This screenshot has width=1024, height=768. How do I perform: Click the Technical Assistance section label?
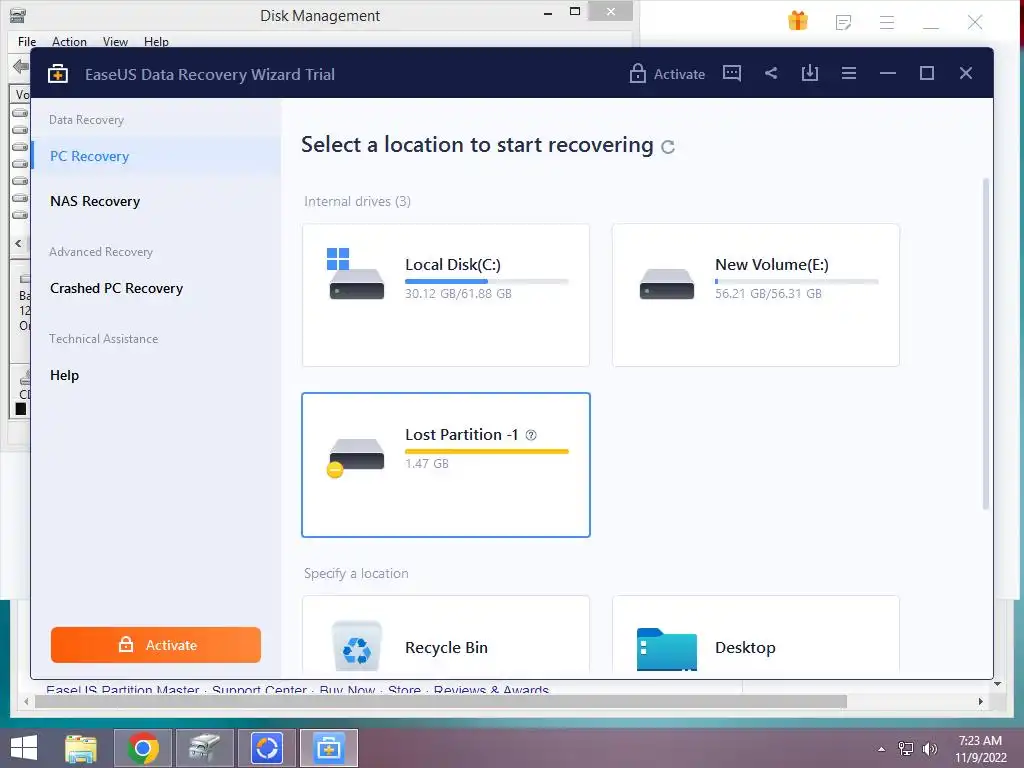click(x=103, y=339)
